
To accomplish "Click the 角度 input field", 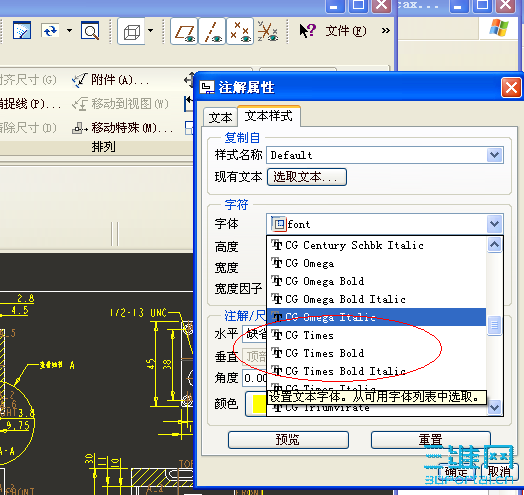I will click(x=255, y=378).
